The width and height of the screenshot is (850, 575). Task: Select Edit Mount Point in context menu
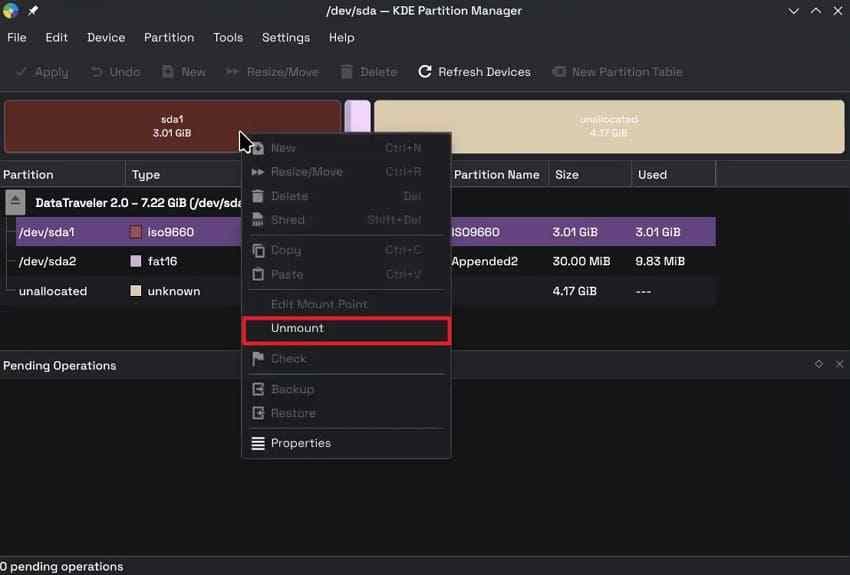[346, 305]
